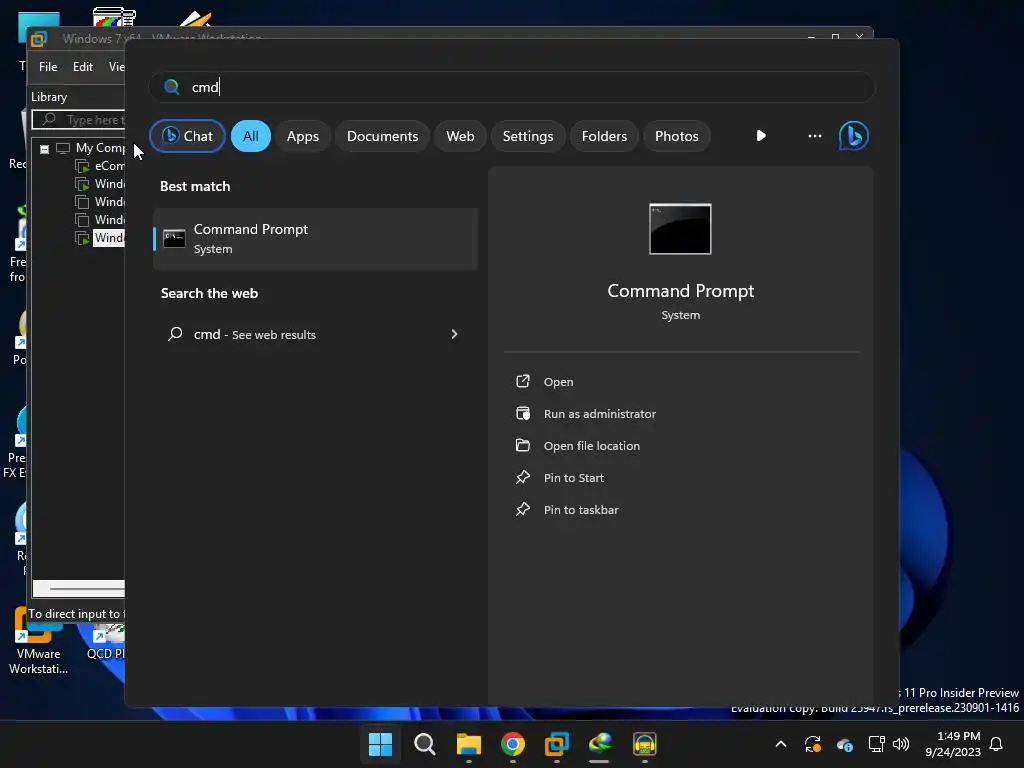The image size is (1024, 768).
Task: Switch to the Web search filter
Action: (460, 136)
